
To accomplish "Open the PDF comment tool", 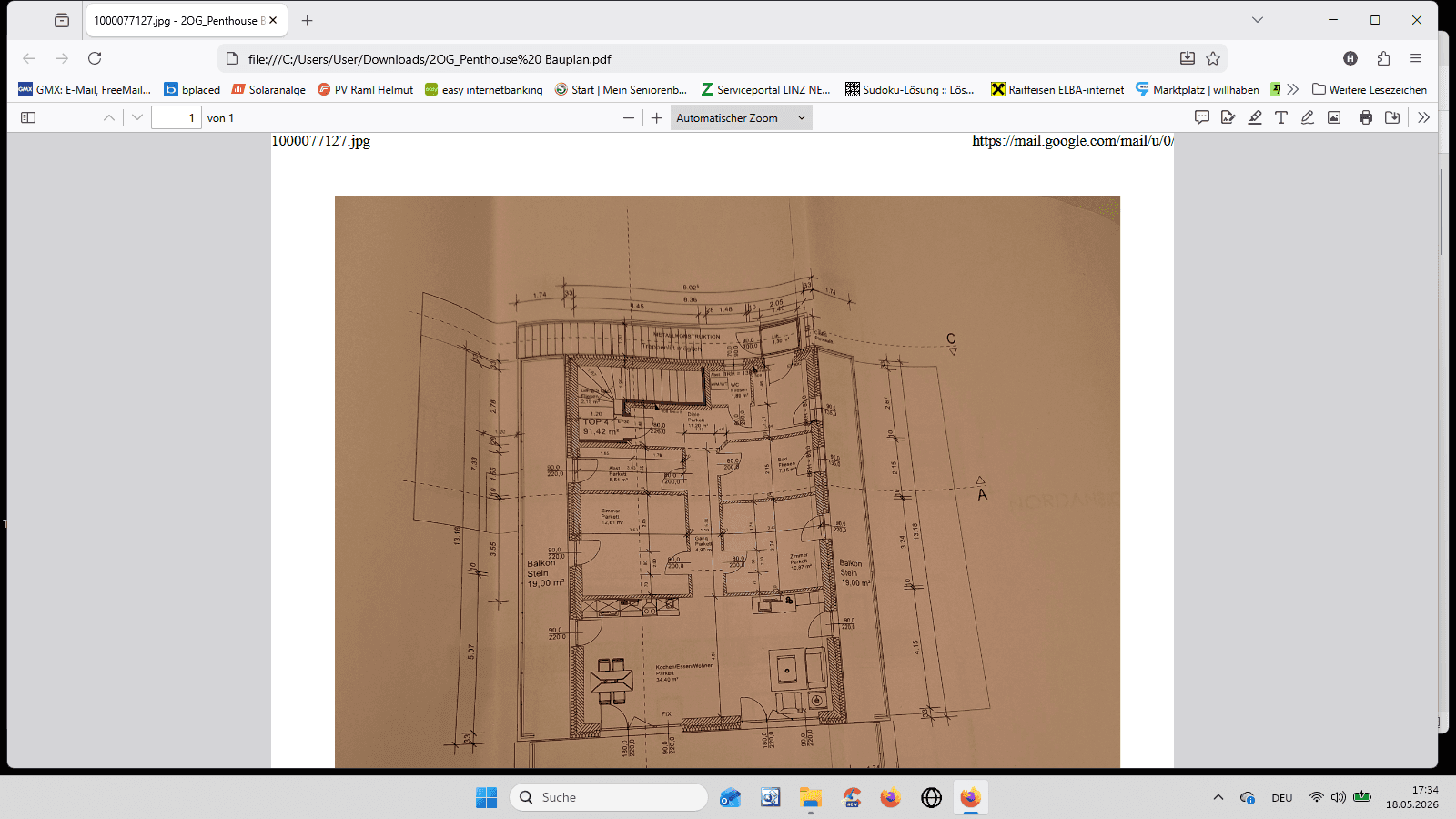I will coord(1202,117).
